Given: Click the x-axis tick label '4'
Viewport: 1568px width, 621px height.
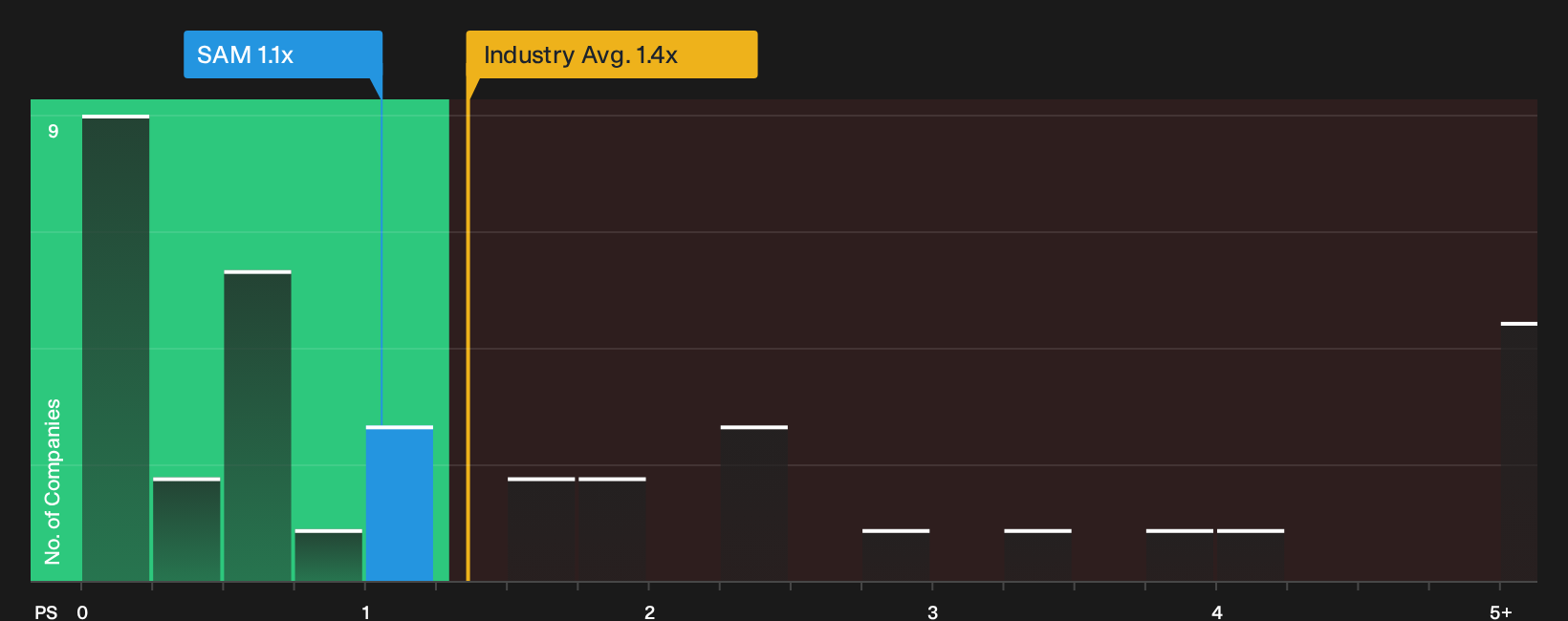Looking at the screenshot, I should click(x=1216, y=612).
